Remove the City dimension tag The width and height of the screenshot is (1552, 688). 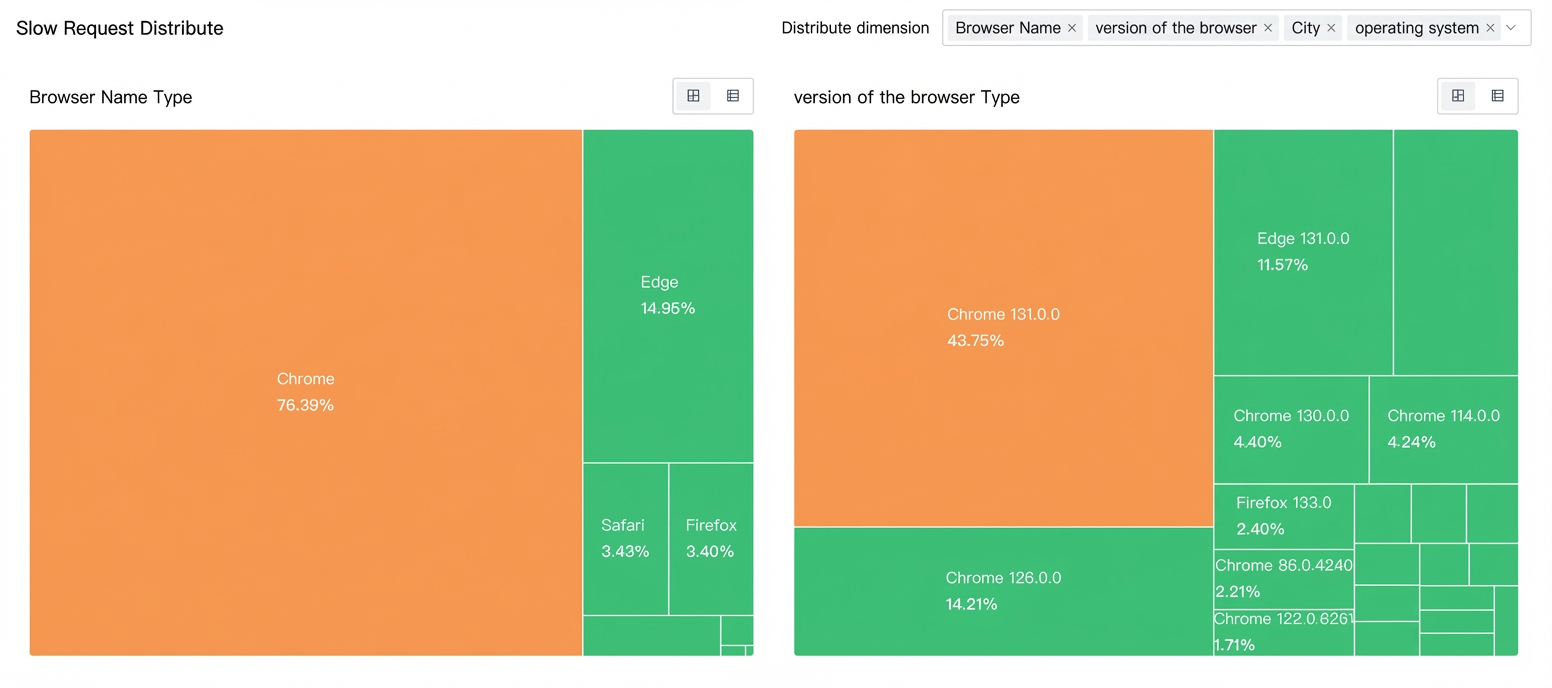click(1331, 28)
